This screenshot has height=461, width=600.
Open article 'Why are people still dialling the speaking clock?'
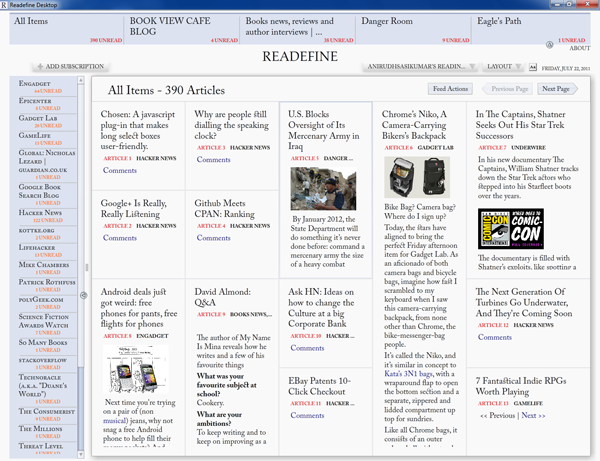pos(232,125)
